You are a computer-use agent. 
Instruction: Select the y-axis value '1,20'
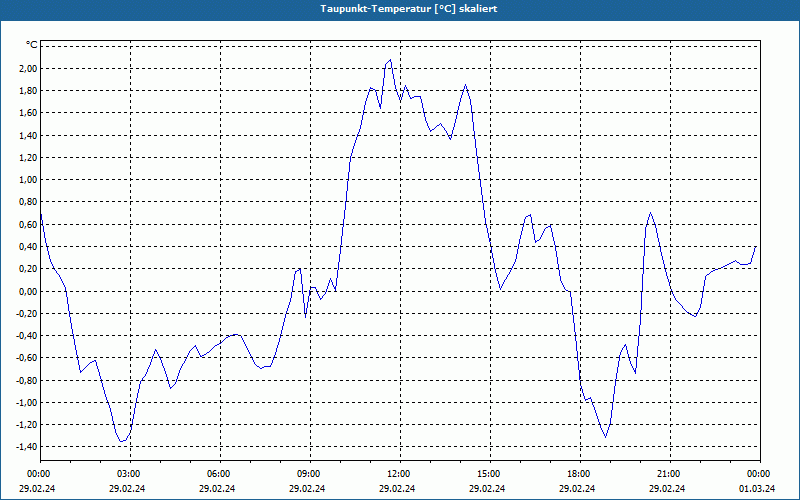point(28,158)
